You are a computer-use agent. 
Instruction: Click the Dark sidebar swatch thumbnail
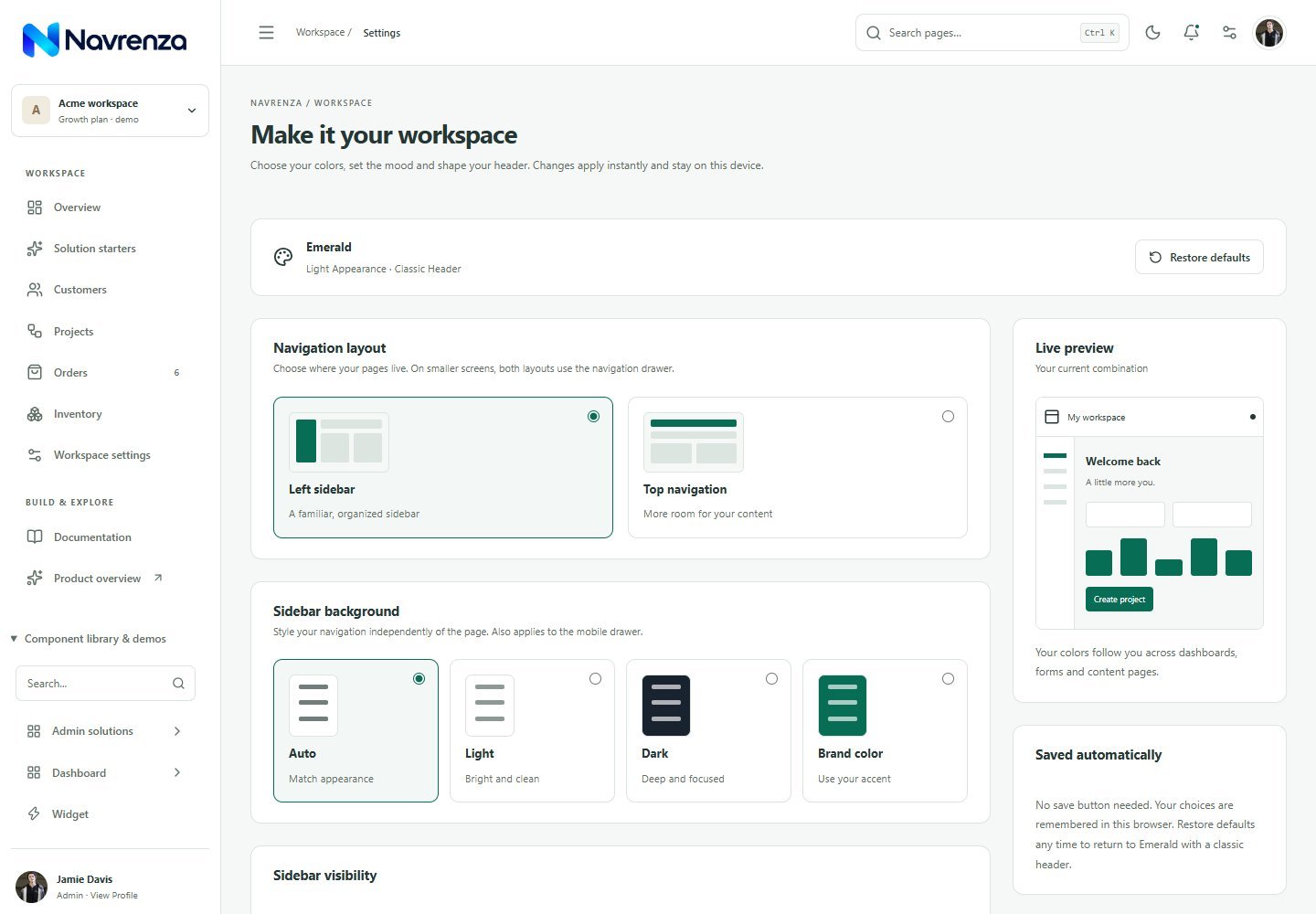(x=666, y=706)
